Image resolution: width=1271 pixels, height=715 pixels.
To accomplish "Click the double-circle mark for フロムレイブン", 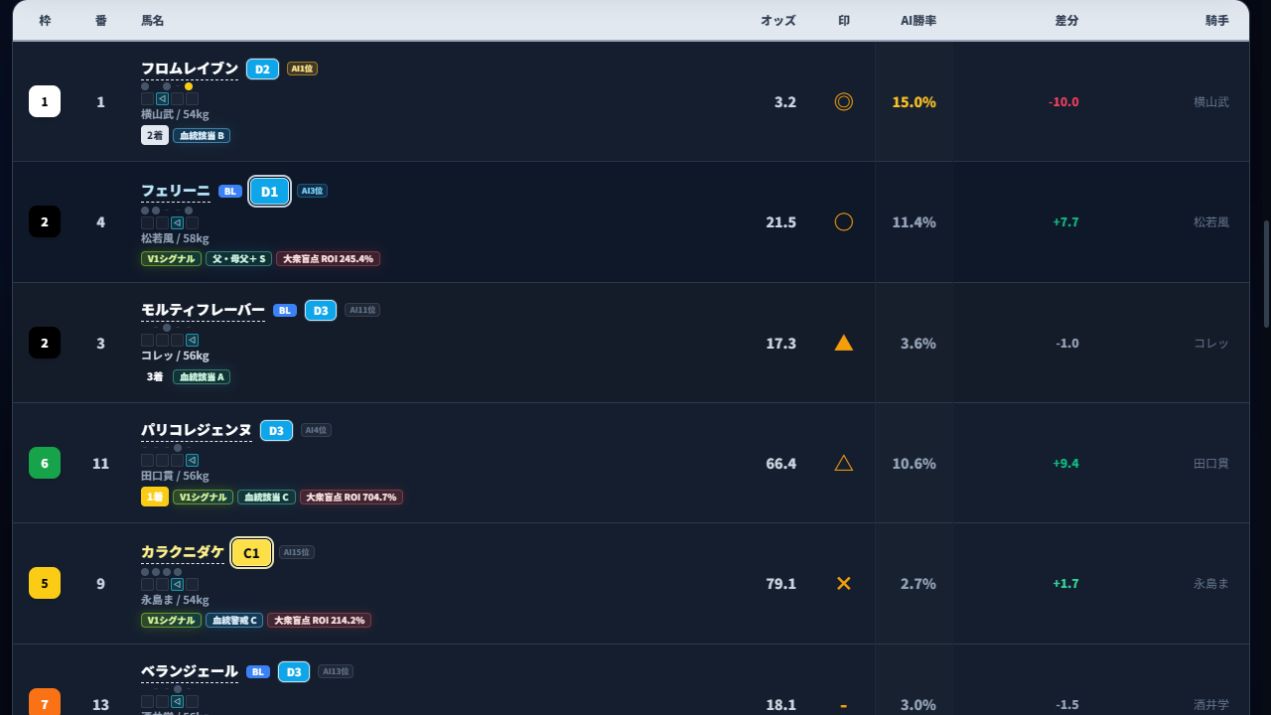I will pyautogui.click(x=843, y=102).
